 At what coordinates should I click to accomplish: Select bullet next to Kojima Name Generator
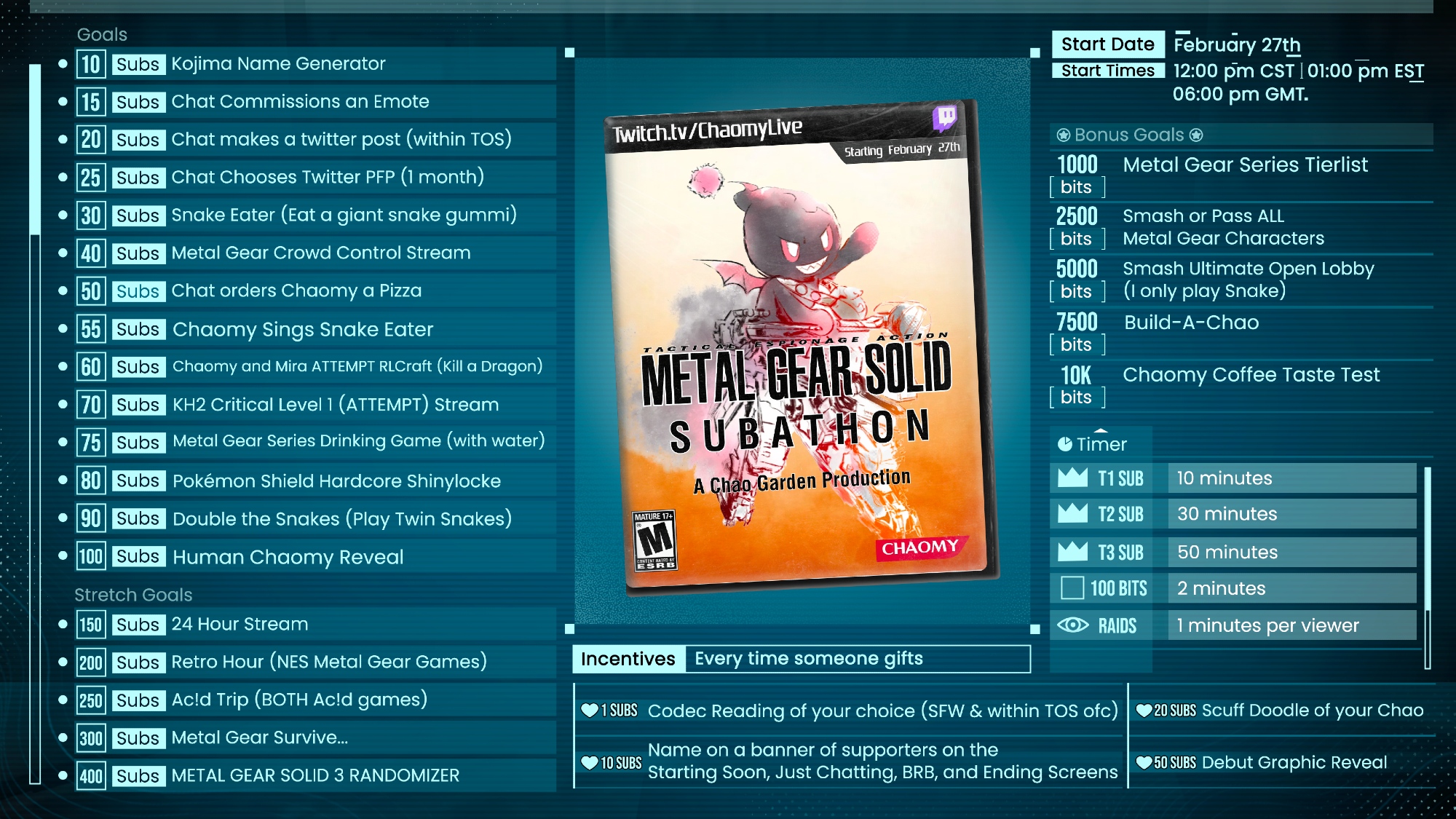point(63,64)
